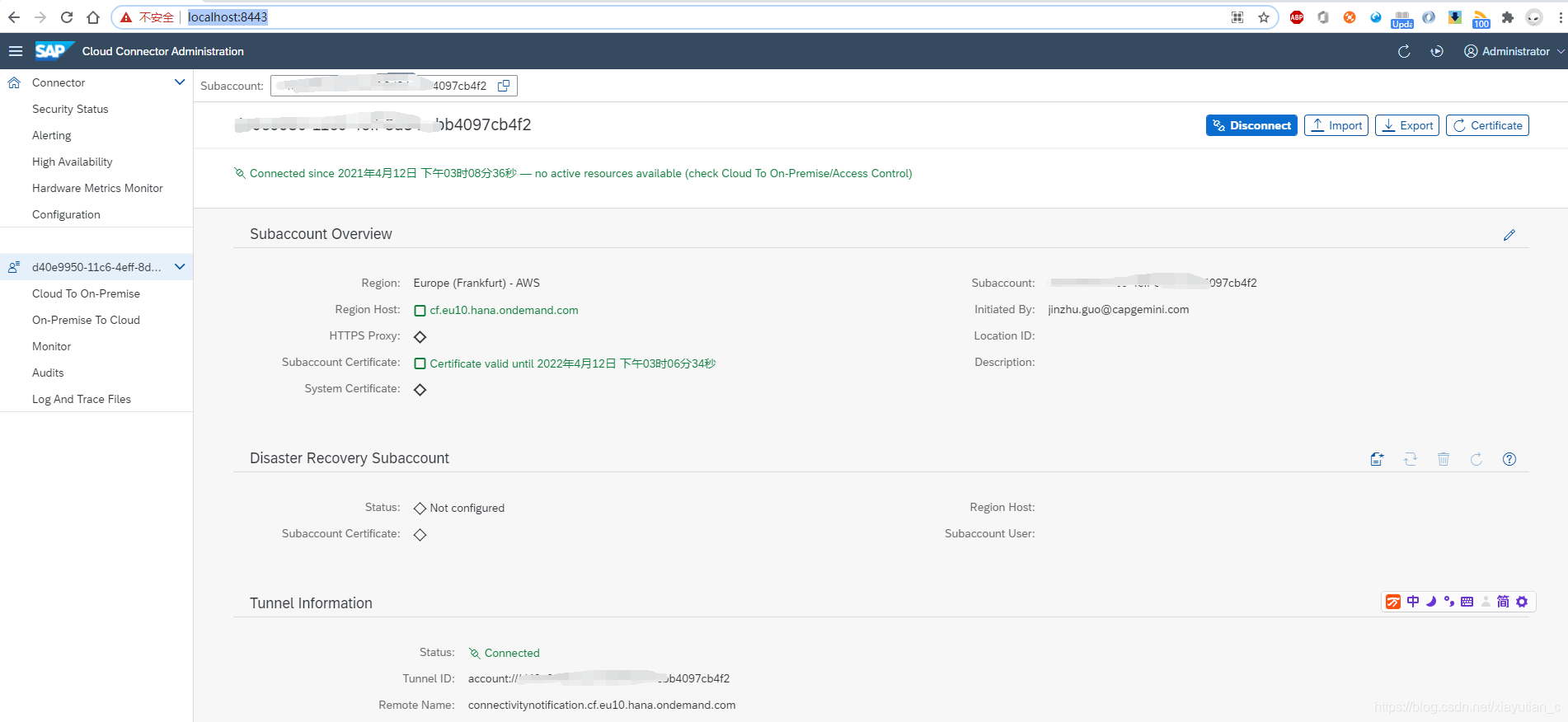Screen dimensions: 1568x722
Task: Click the Region Host status square
Action: click(420, 311)
